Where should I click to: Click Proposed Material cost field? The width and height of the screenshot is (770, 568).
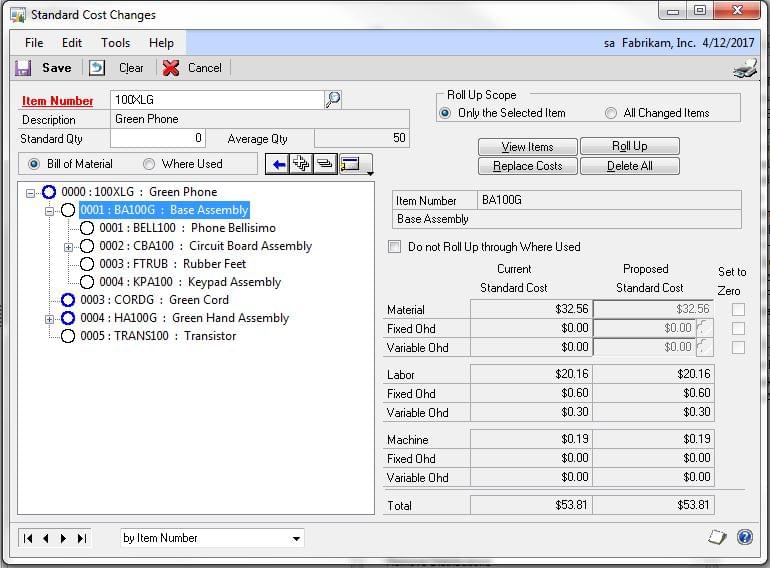[653, 309]
